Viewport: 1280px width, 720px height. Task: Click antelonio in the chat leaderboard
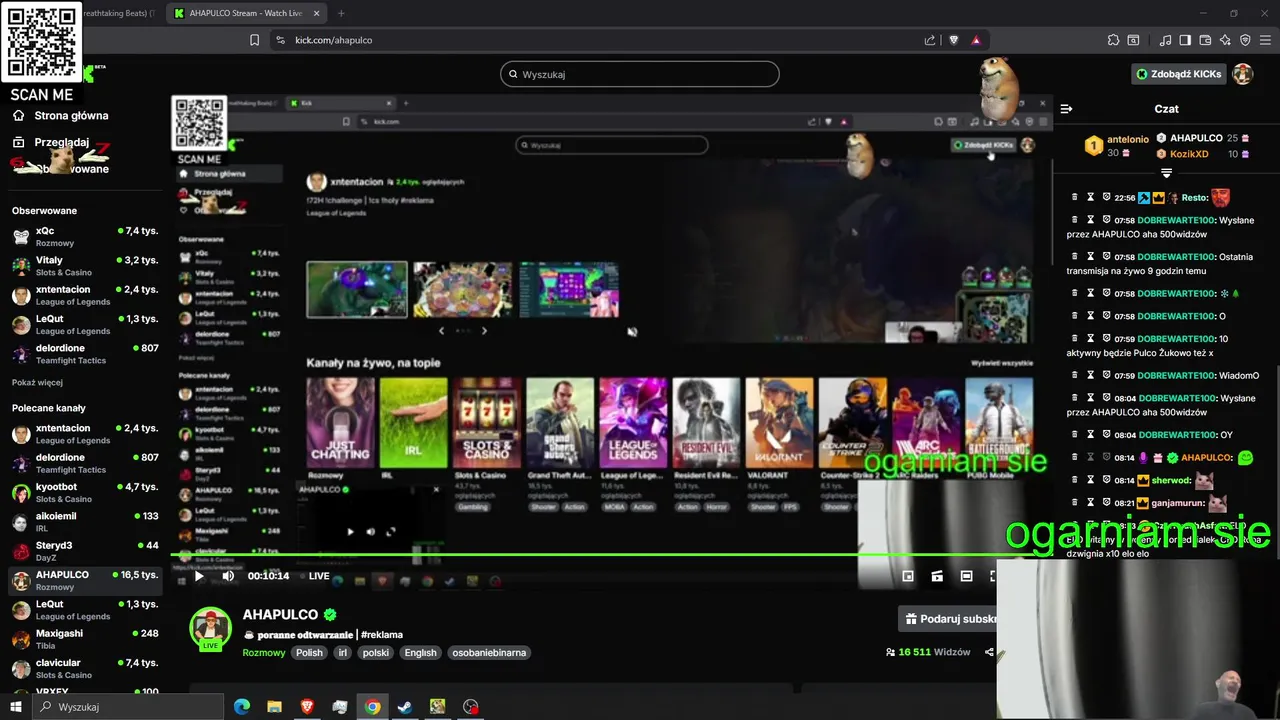pos(1128,140)
